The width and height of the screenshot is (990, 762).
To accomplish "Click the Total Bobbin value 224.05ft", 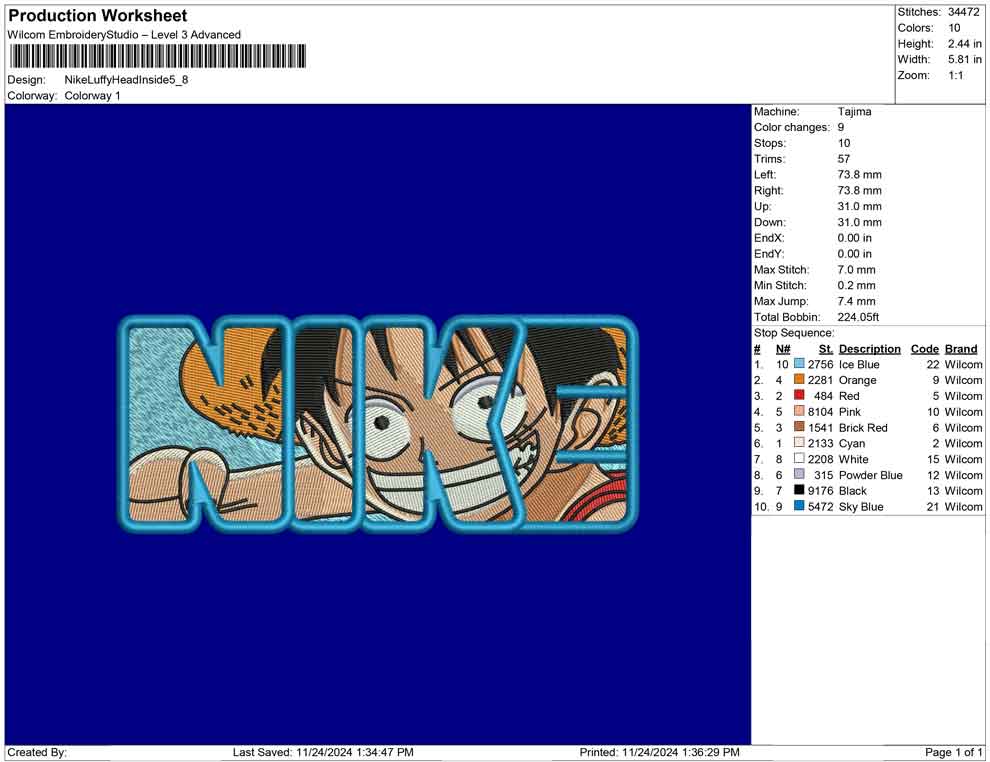I will (858, 316).
